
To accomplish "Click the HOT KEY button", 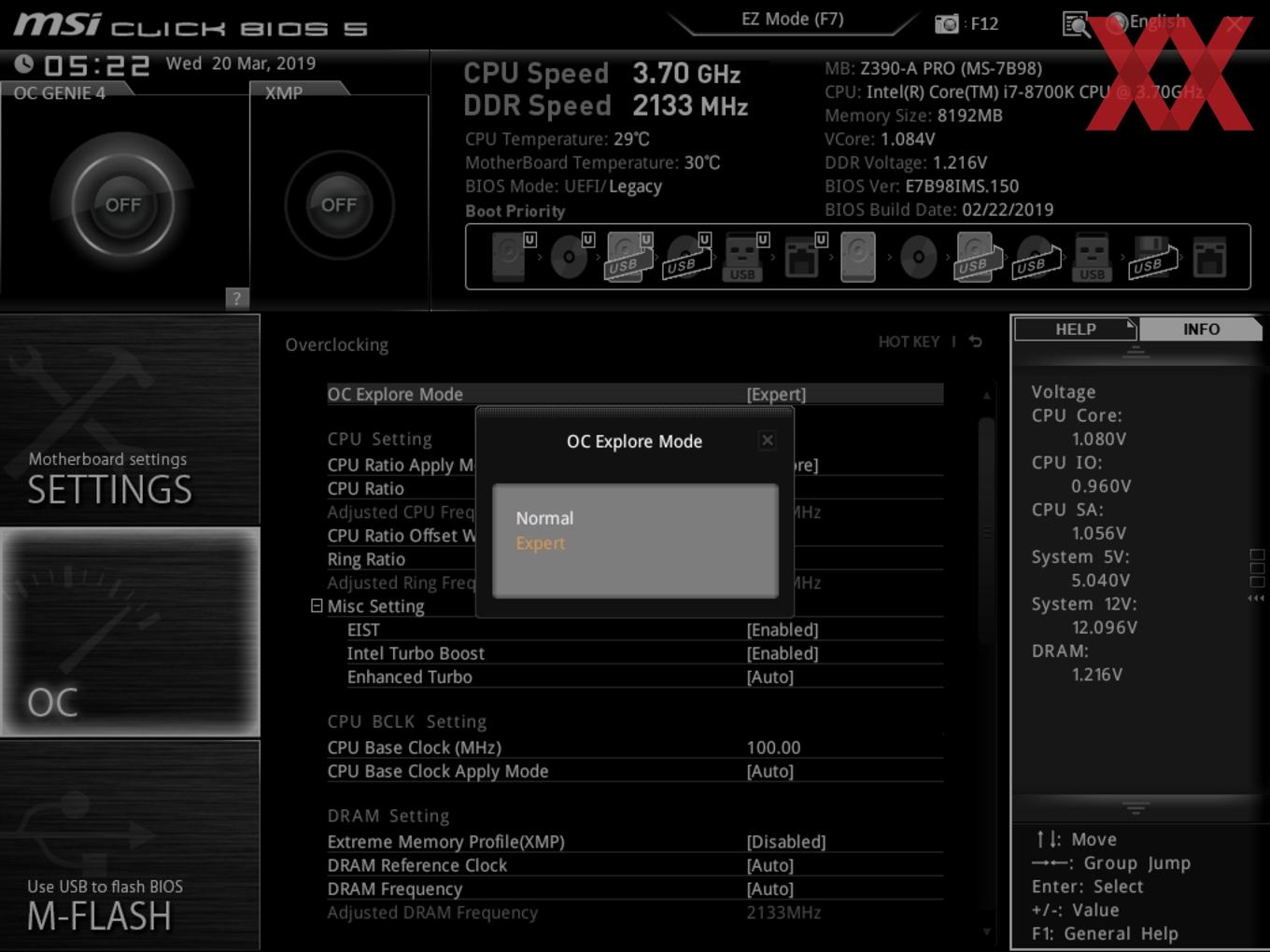I will click(x=909, y=342).
